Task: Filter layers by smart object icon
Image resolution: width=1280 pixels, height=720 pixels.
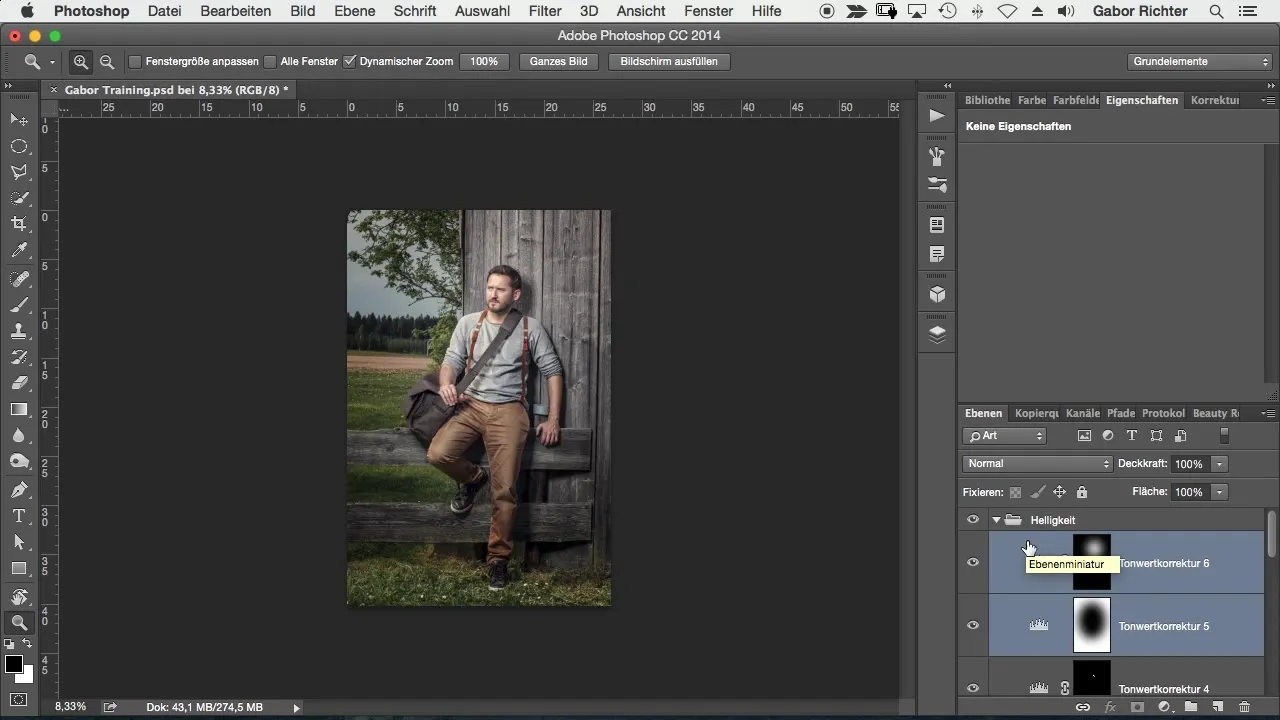Action: [x=1181, y=436]
